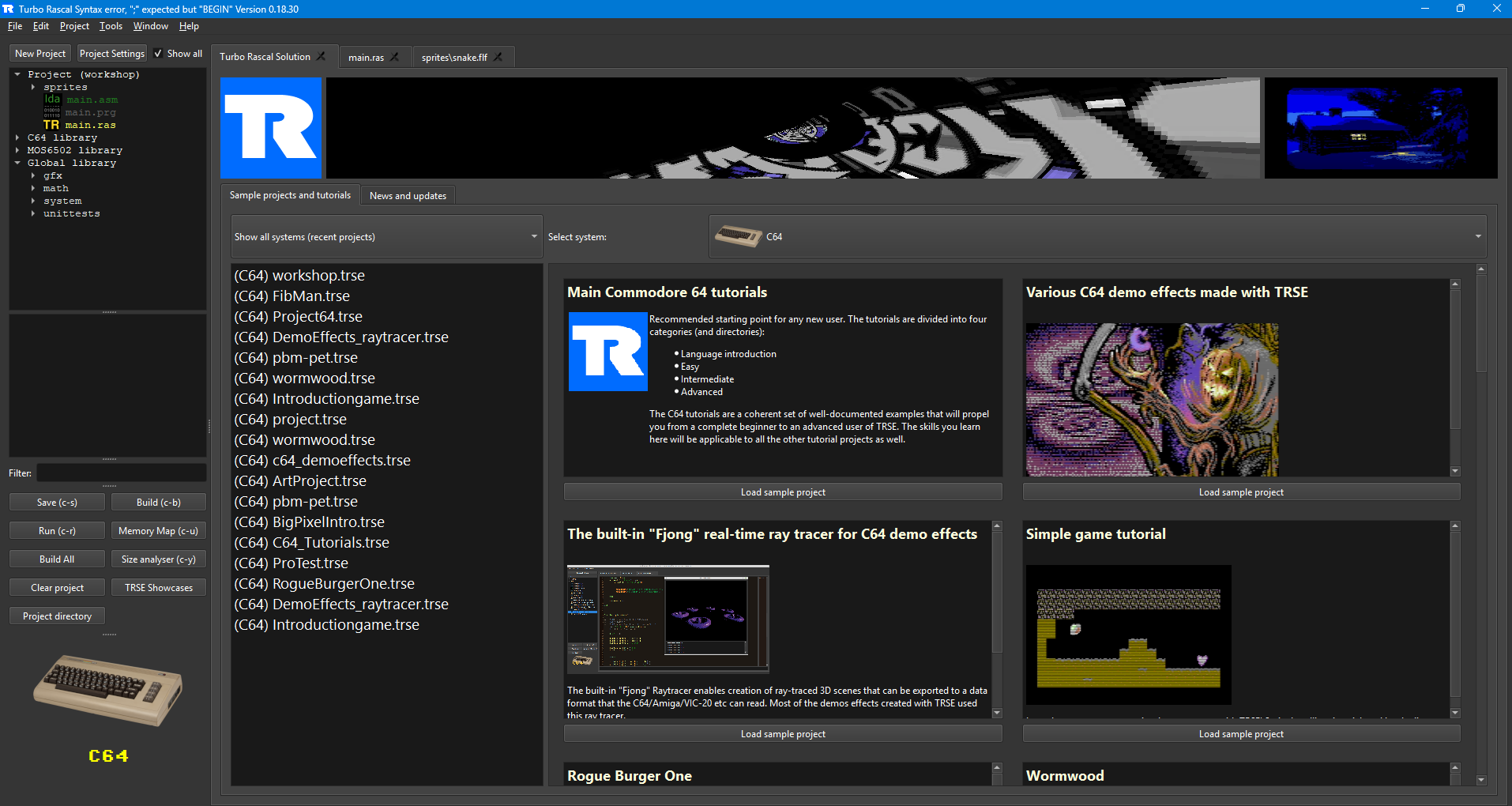
Task: Load sample project for Simple game tutorial
Action: [1241, 733]
